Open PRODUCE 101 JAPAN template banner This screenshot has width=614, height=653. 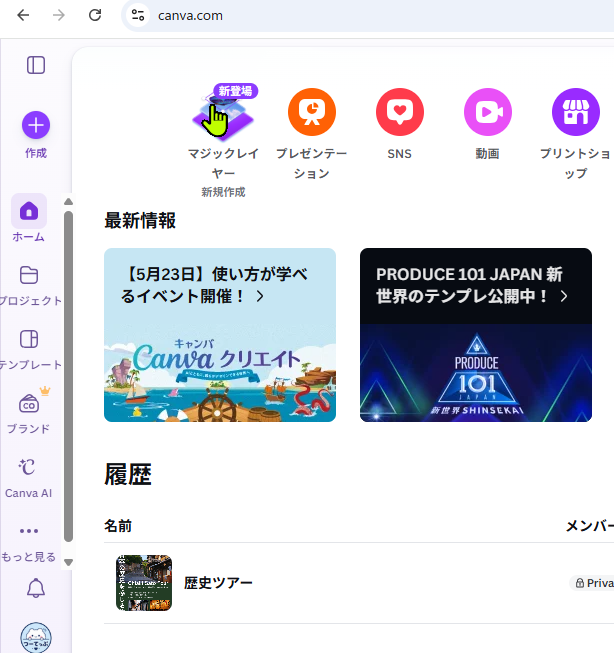[x=476, y=335]
